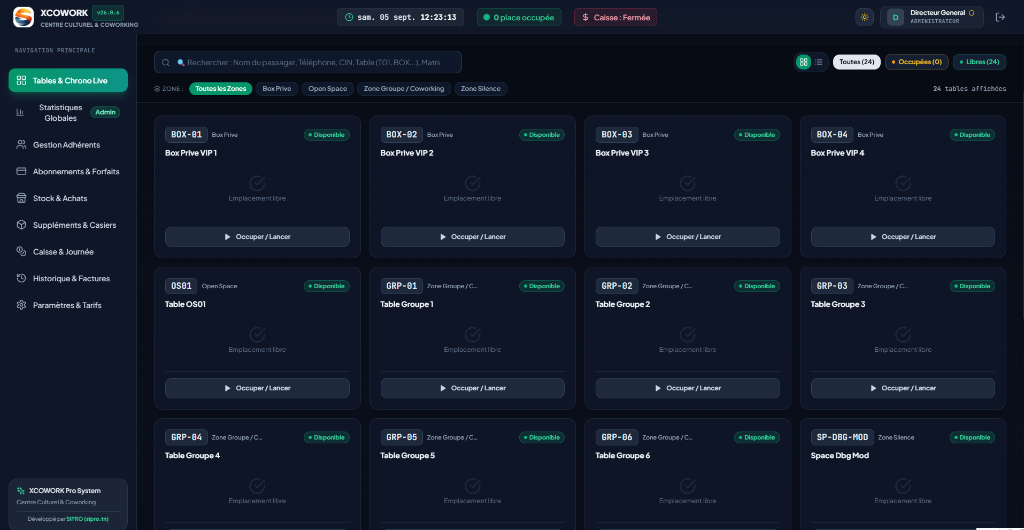Open Suppléments & Casiers
Screen dimensions: 1024x530
(x=68, y=225)
